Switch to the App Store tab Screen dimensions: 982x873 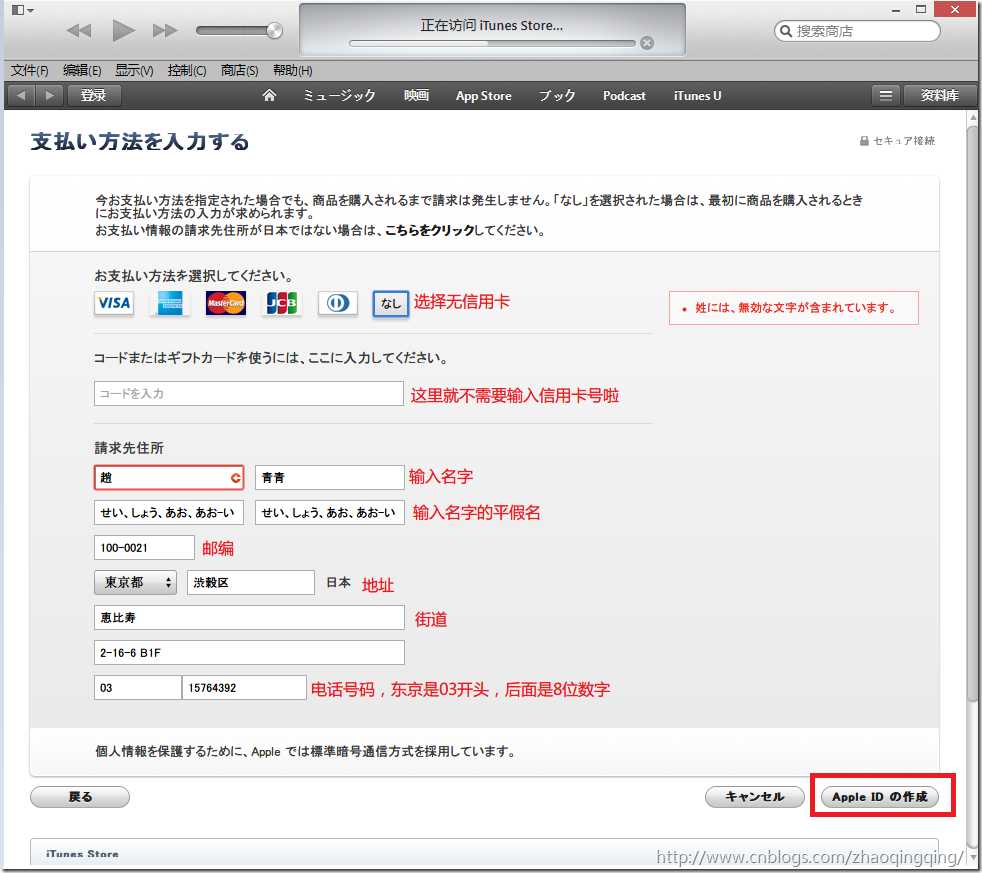483,95
